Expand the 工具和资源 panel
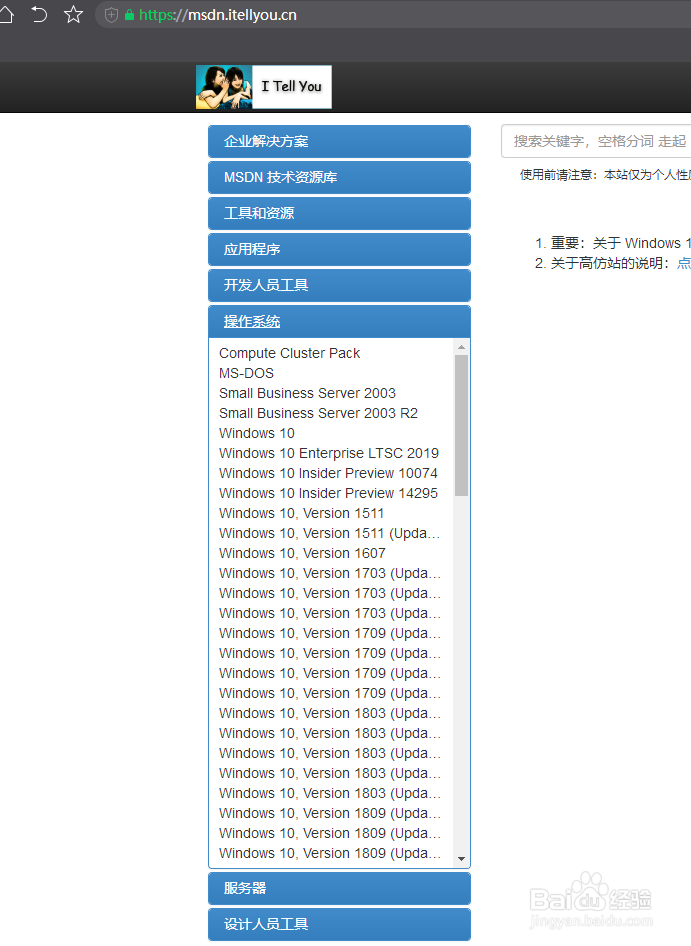 [339, 214]
